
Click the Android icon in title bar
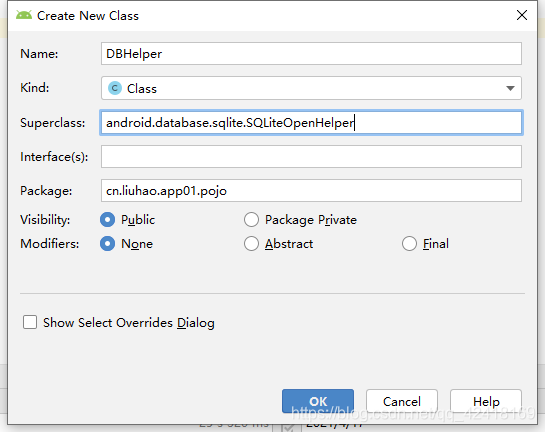24,15
